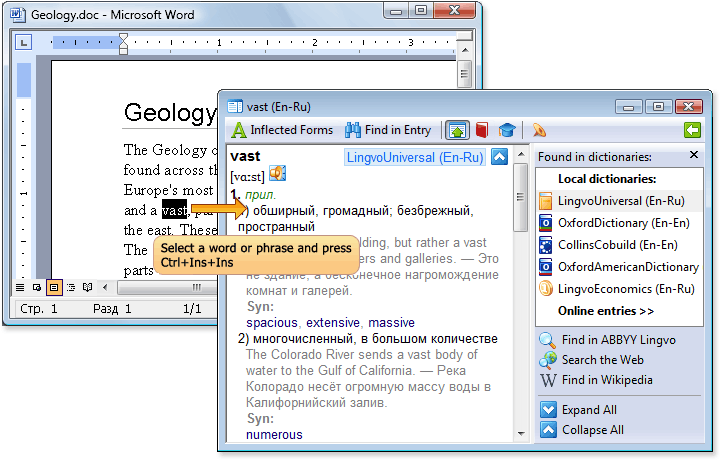Click the blue graduation cap icon
The height and width of the screenshot is (461, 723).
point(507,130)
